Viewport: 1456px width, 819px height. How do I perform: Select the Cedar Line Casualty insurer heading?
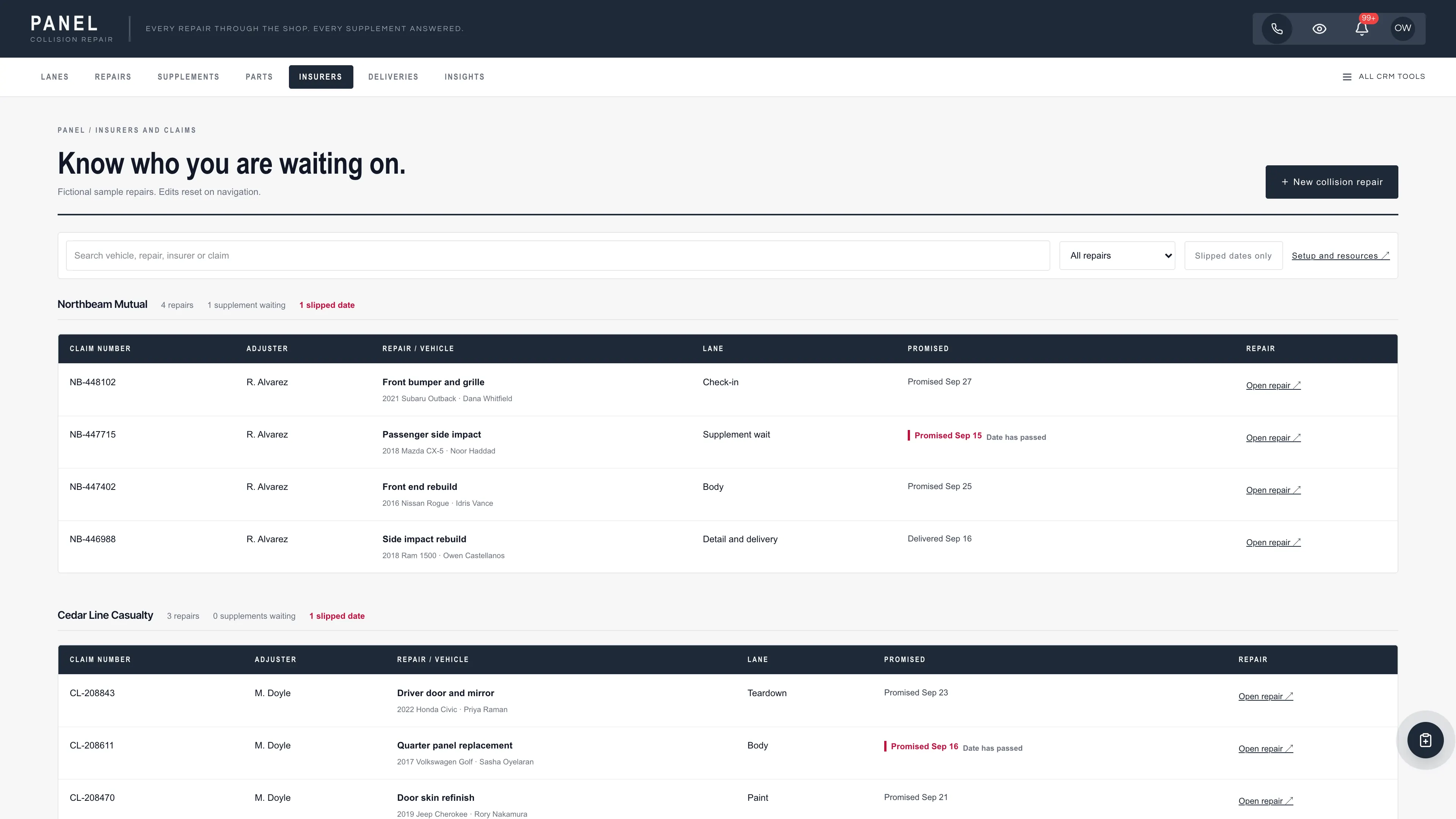(x=105, y=615)
